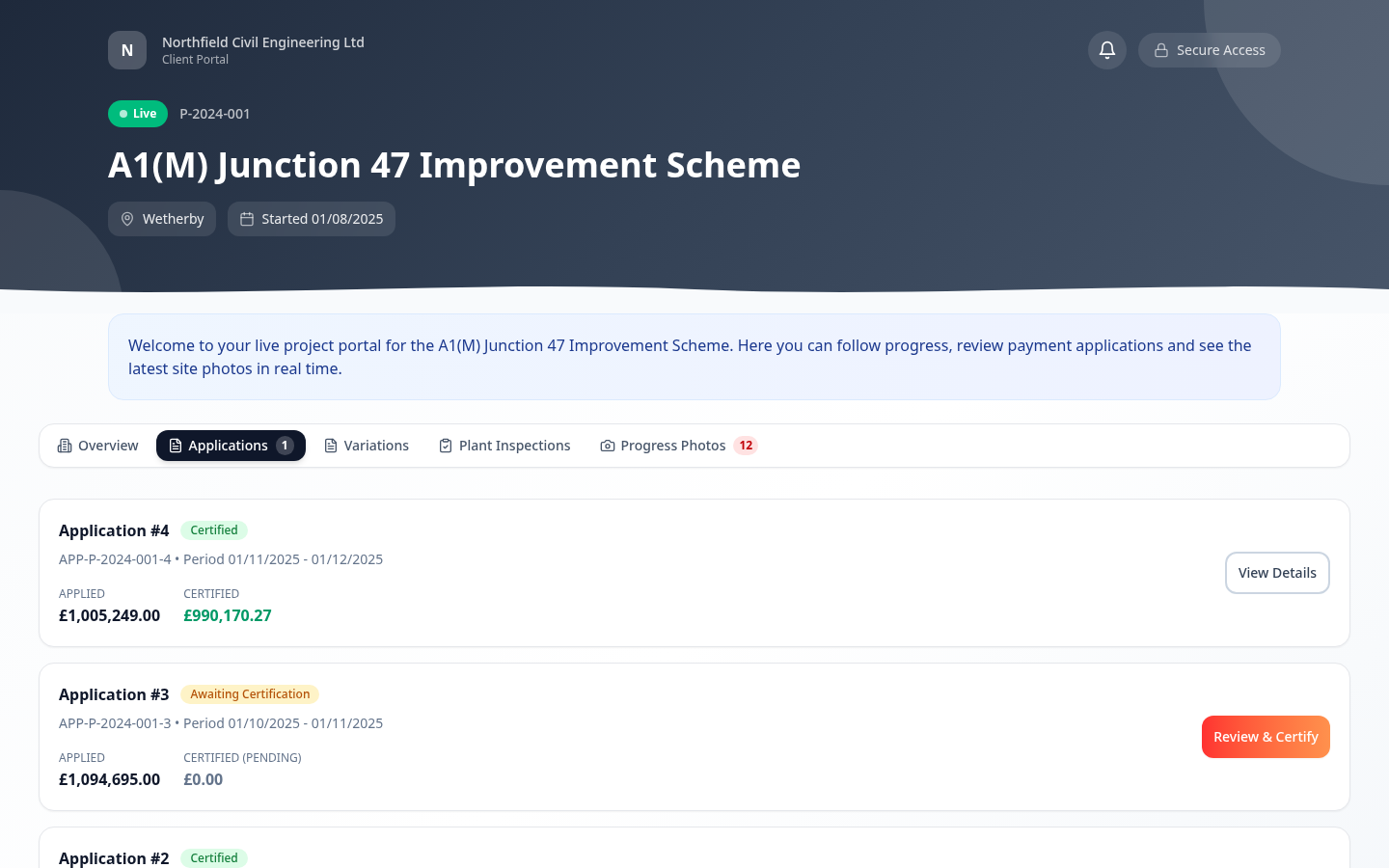Image resolution: width=1389 pixels, height=868 pixels.
Task: Click Northfield Civil Engineering Ltd name
Action: tap(263, 42)
